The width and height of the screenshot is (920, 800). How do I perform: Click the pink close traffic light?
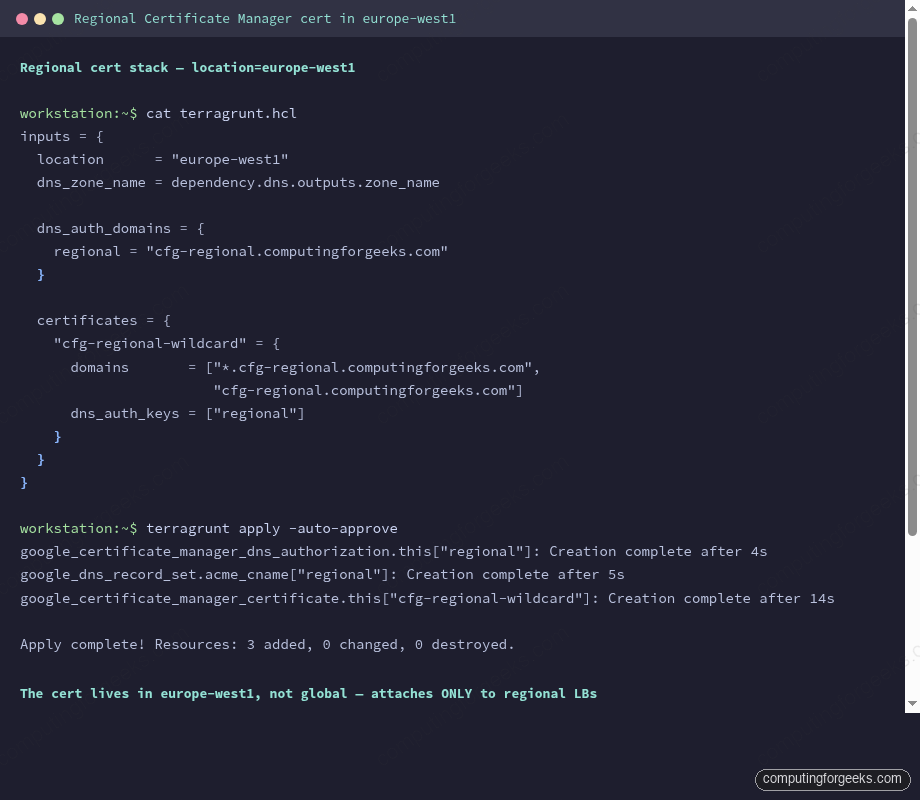point(22,17)
